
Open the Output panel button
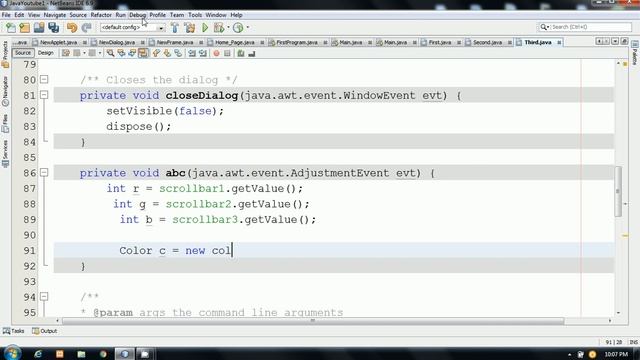tap(44, 331)
